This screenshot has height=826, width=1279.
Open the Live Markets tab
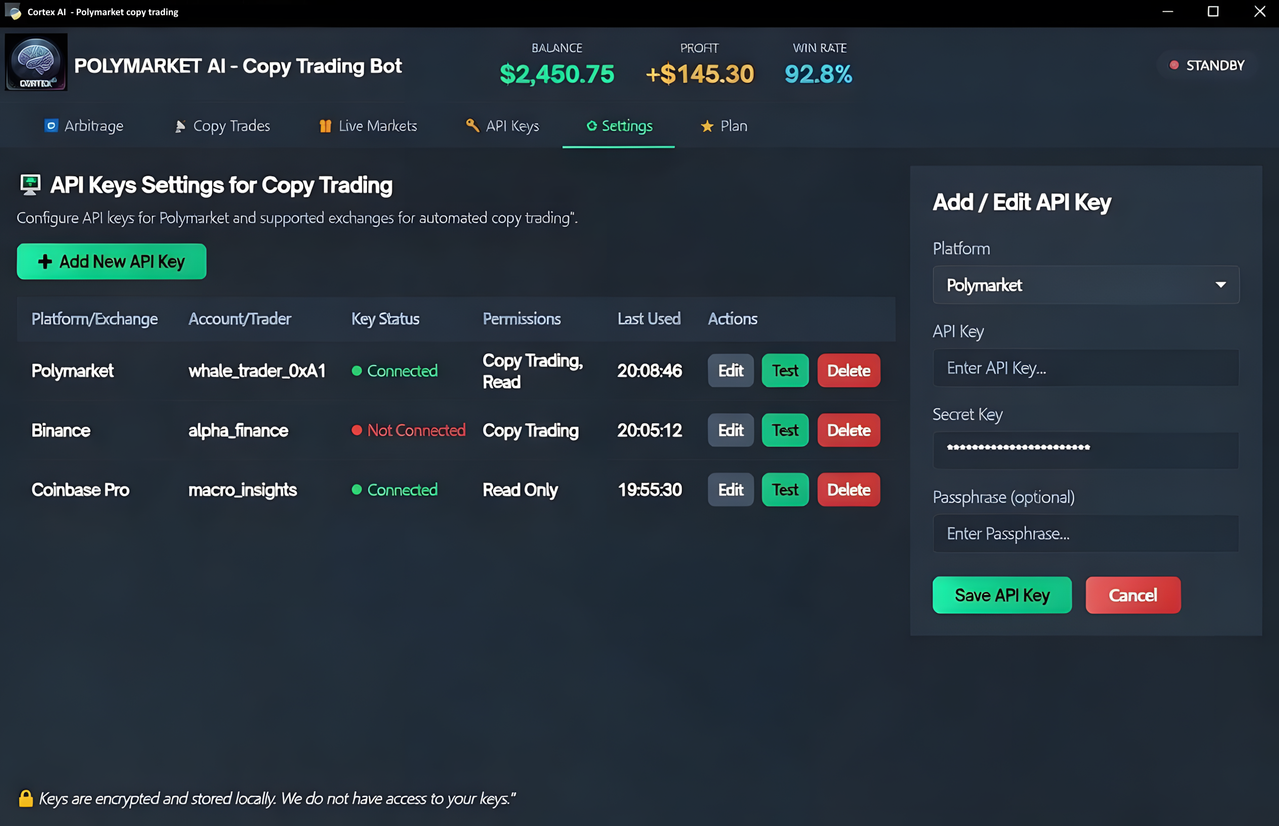tap(368, 126)
